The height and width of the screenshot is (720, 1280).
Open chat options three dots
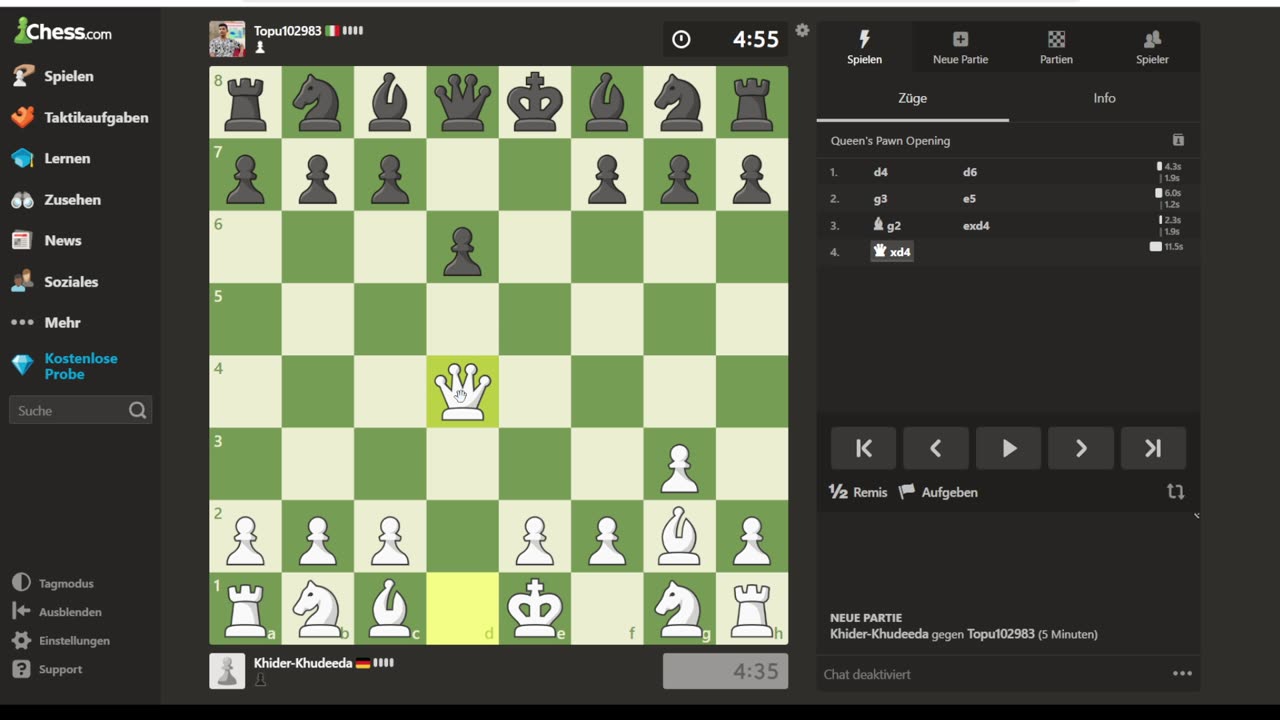[x=1182, y=674]
